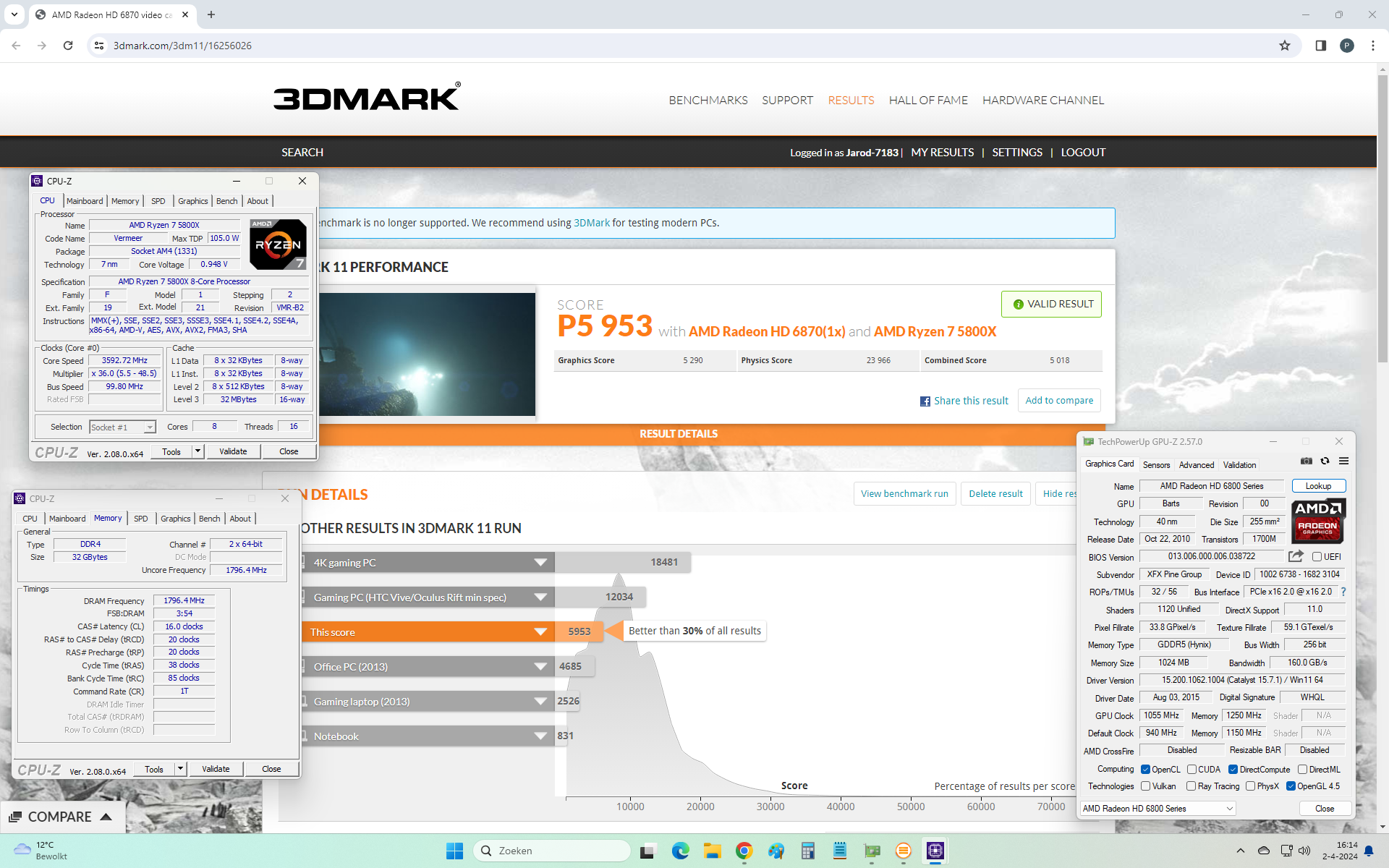
Task: Switch to the Advanced tab in GPU-Z
Action: [x=1197, y=464]
